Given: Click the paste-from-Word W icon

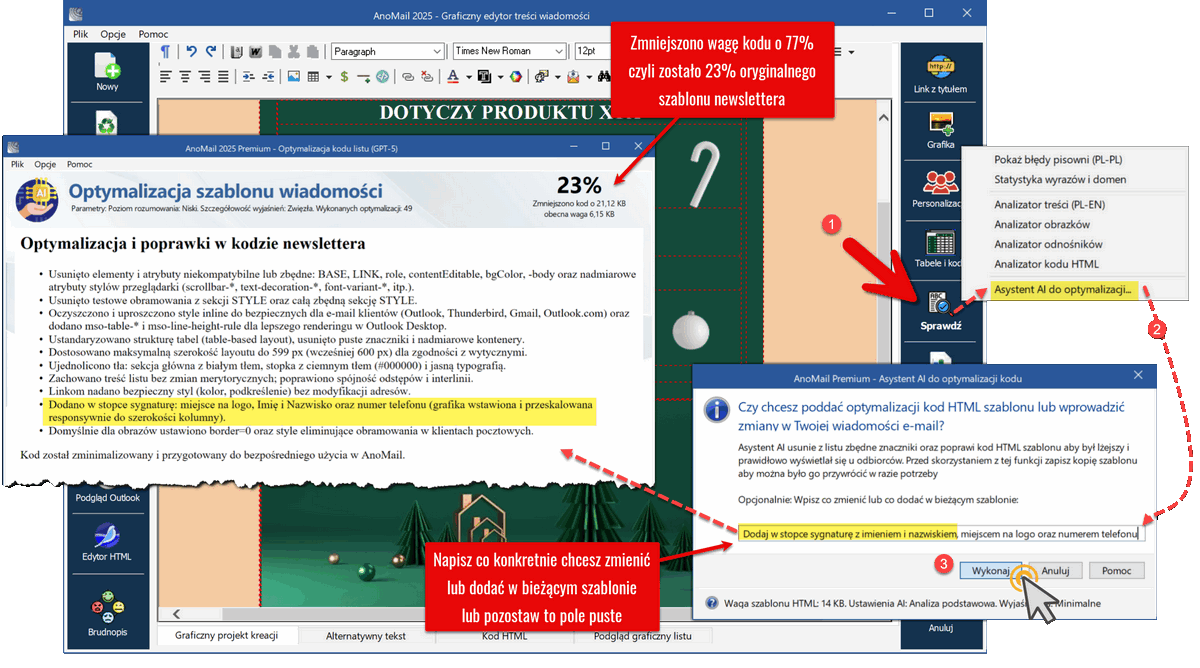Looking at the screenshot, I should click(x=255, y=52).
